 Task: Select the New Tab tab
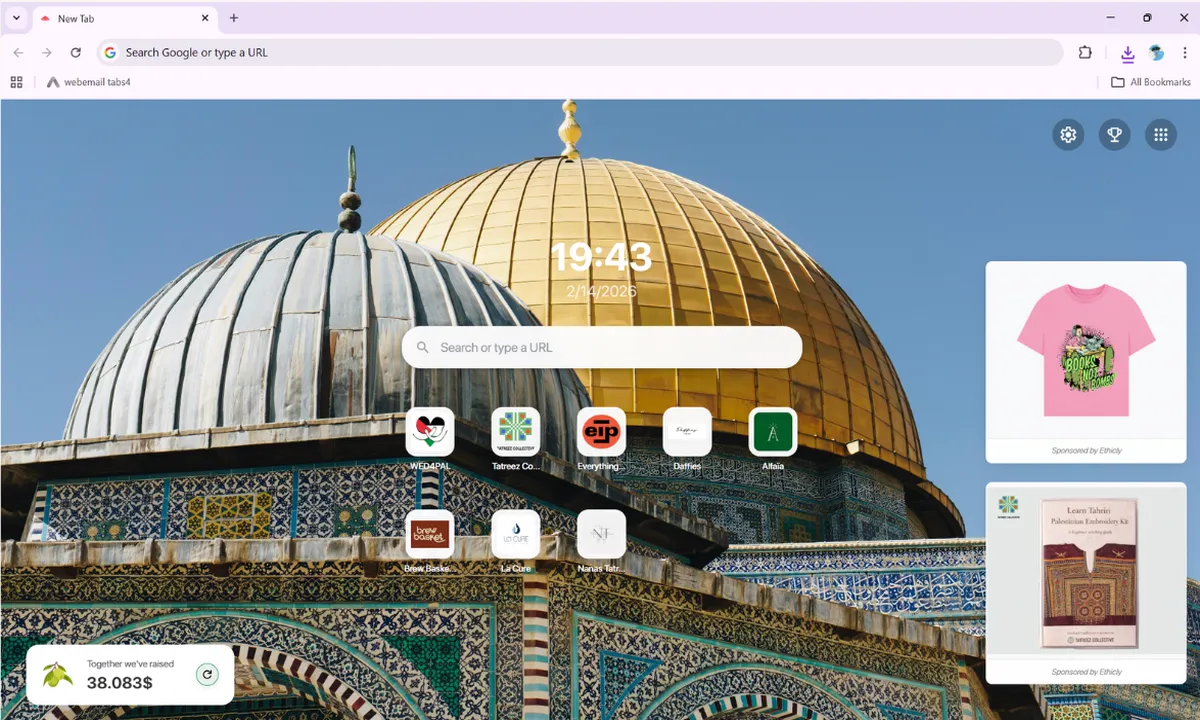(124, 19)
